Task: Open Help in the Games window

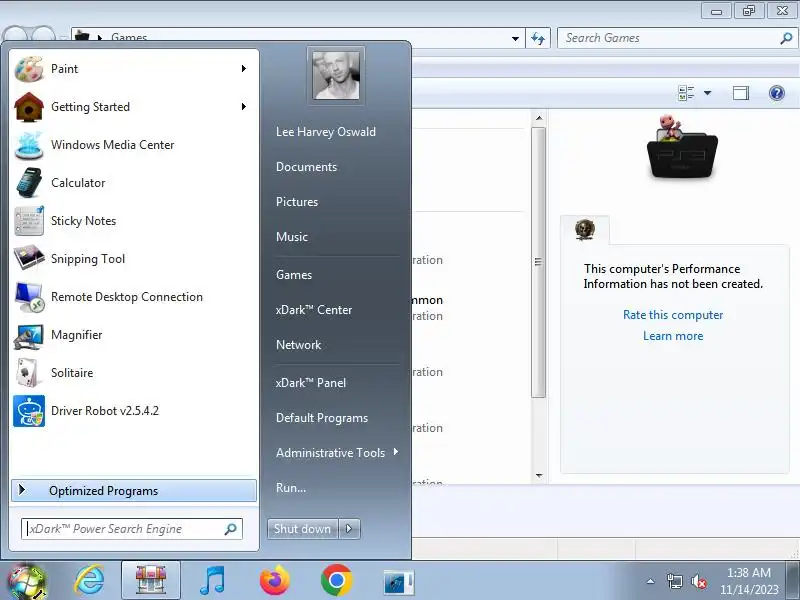Action: (777, 93)
